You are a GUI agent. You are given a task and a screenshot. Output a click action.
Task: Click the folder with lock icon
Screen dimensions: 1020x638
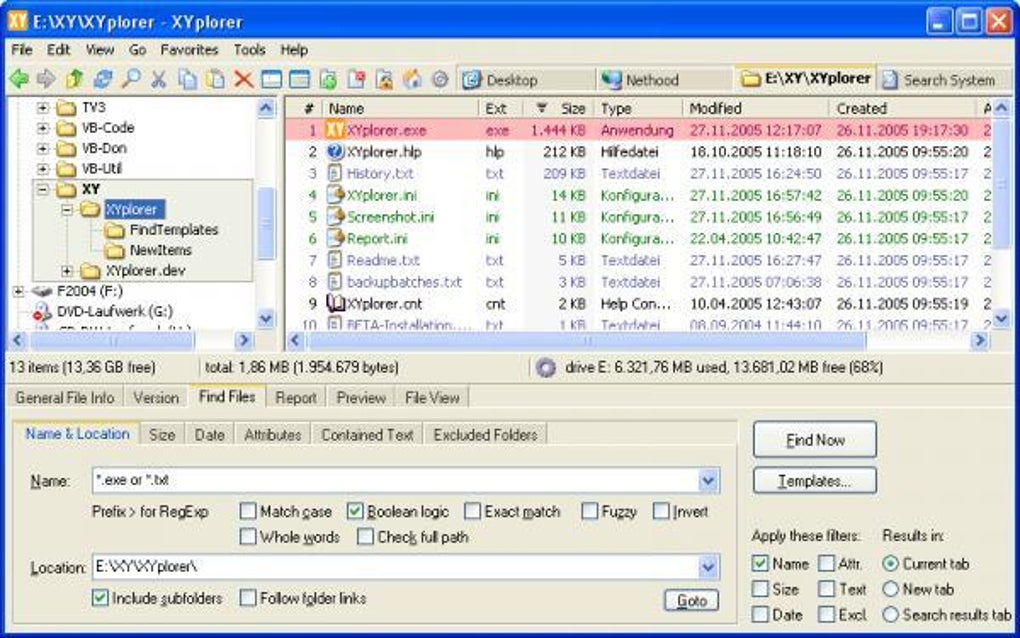384,79
